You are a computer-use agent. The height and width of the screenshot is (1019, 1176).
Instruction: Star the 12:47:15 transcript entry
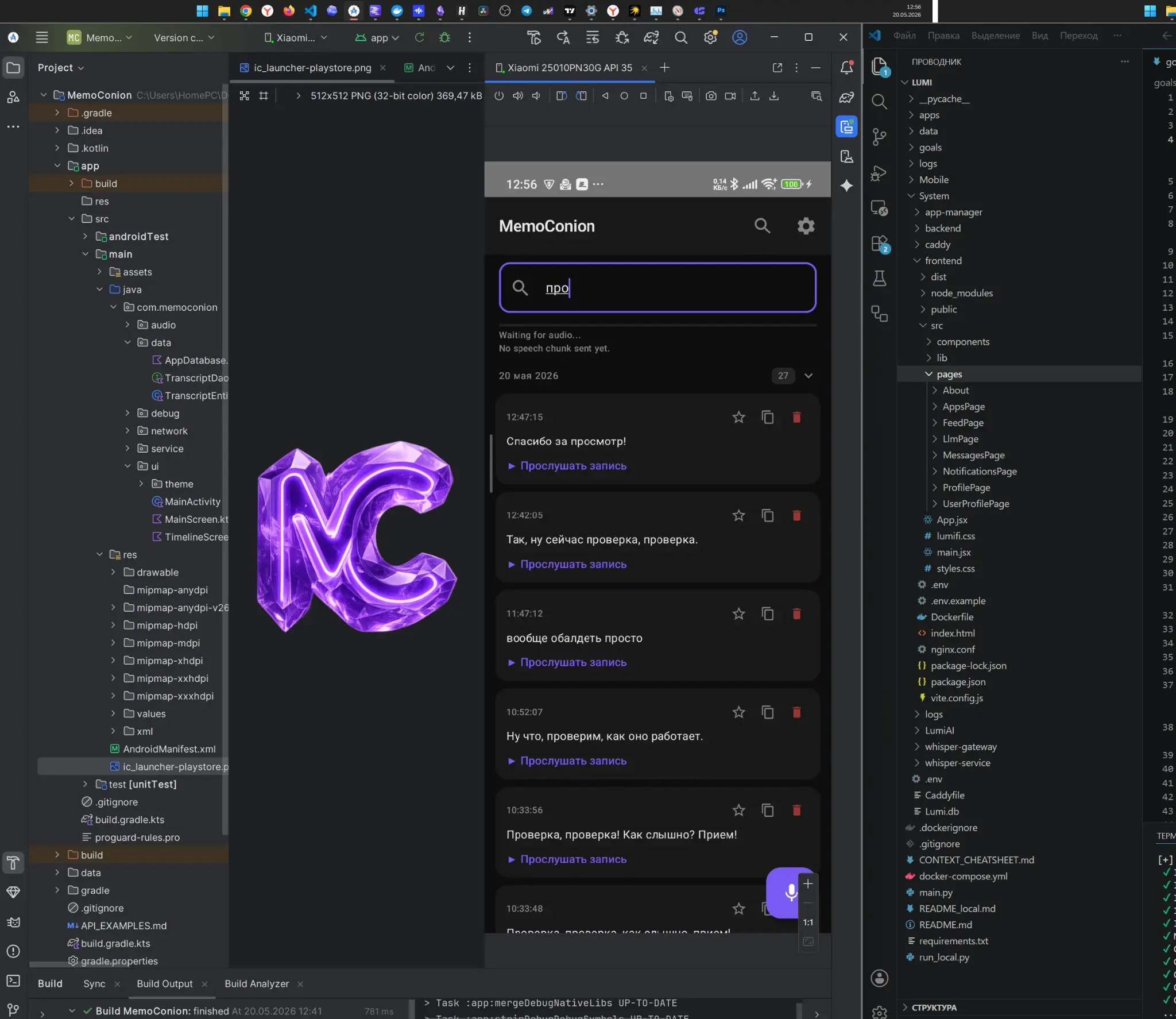tap(738, 417)
